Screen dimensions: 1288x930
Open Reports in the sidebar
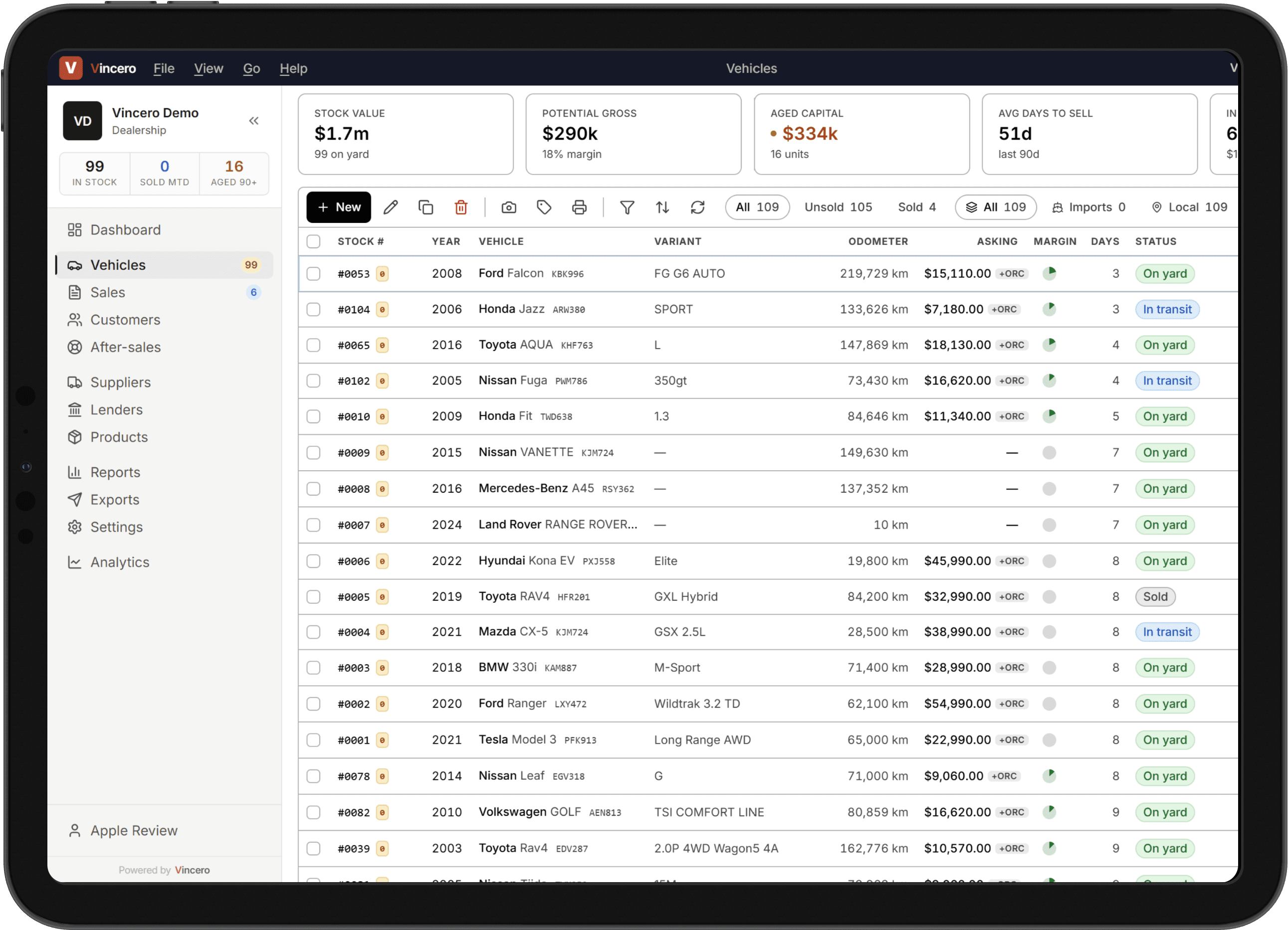[x=164, y=472]
